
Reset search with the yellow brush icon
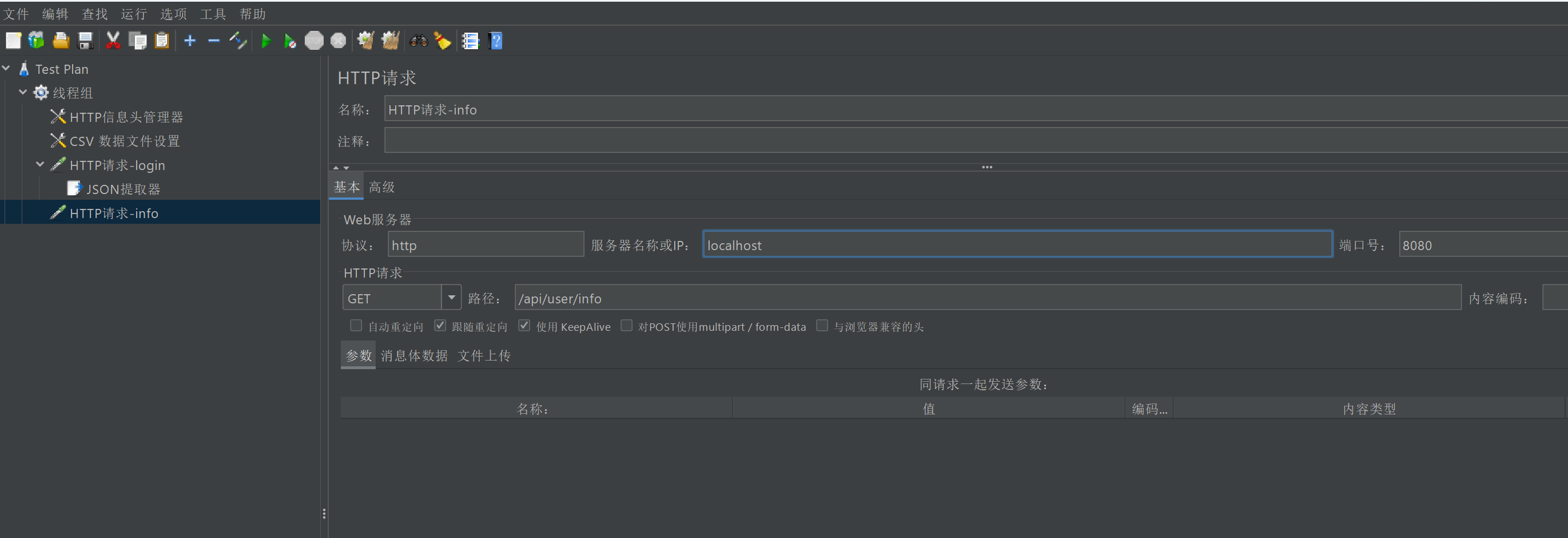443,41
